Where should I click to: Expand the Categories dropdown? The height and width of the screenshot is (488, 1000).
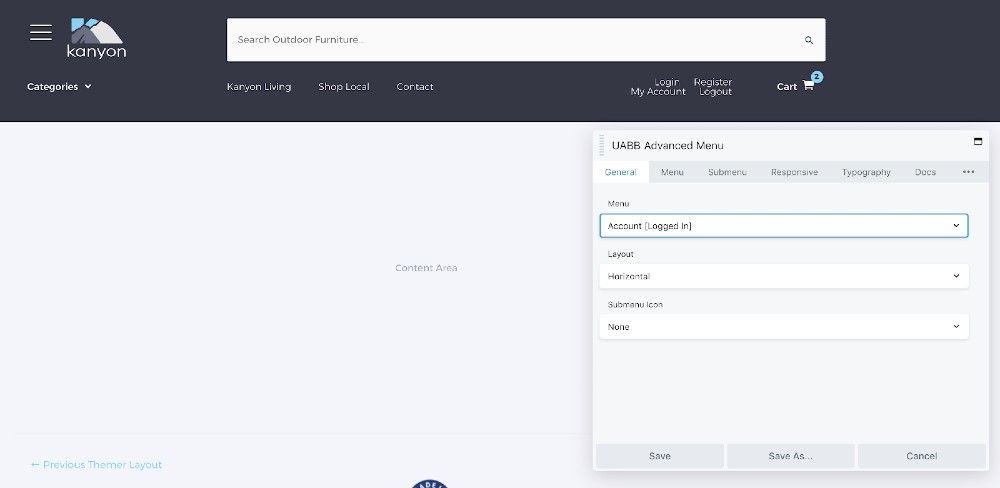pyautogui.click(x=59, y=87)
